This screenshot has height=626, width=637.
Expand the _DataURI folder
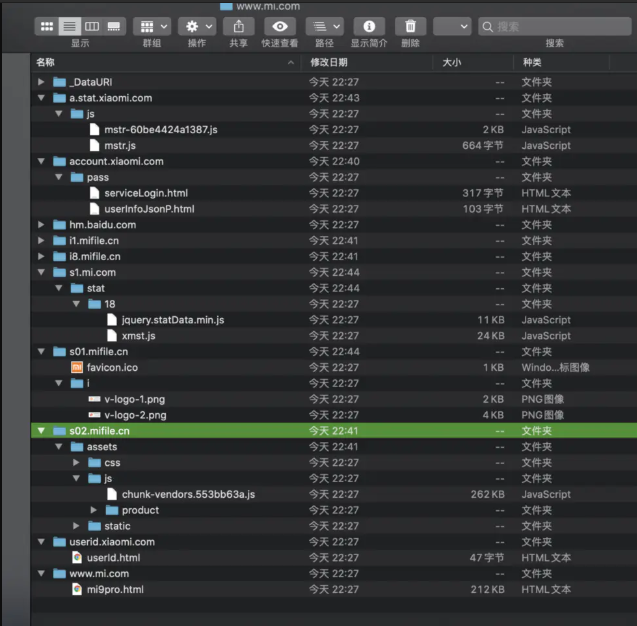[x=41, y=82]
